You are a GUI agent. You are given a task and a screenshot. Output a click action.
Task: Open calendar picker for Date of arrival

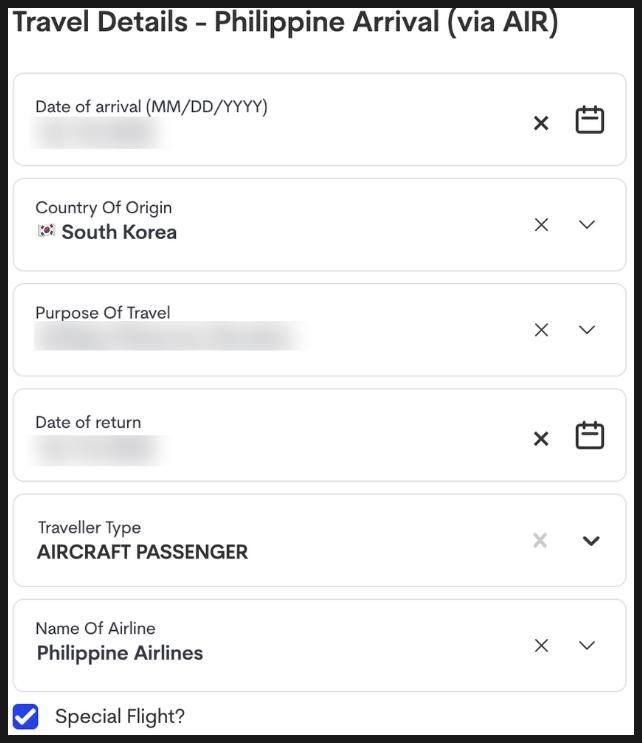(589, 120)
